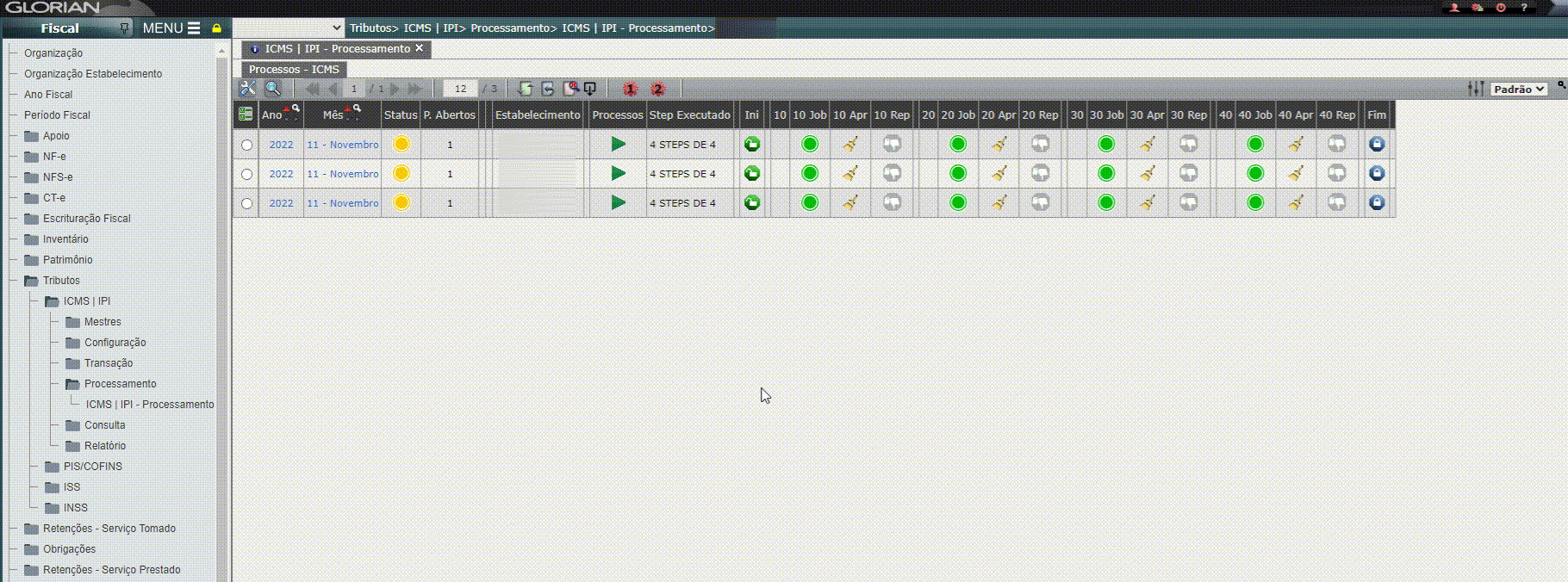
Task: Open the MENU hamburger menu
Action: (171, 28)
